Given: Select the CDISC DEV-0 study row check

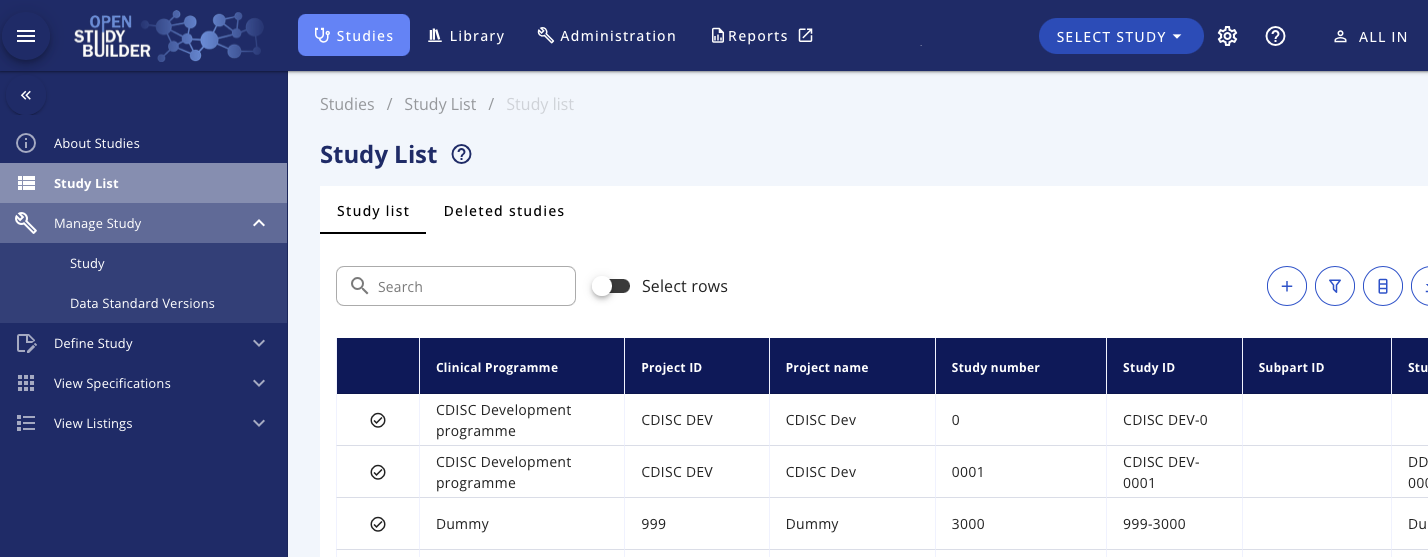Looking at the screenshot, I should pos(378,420).
